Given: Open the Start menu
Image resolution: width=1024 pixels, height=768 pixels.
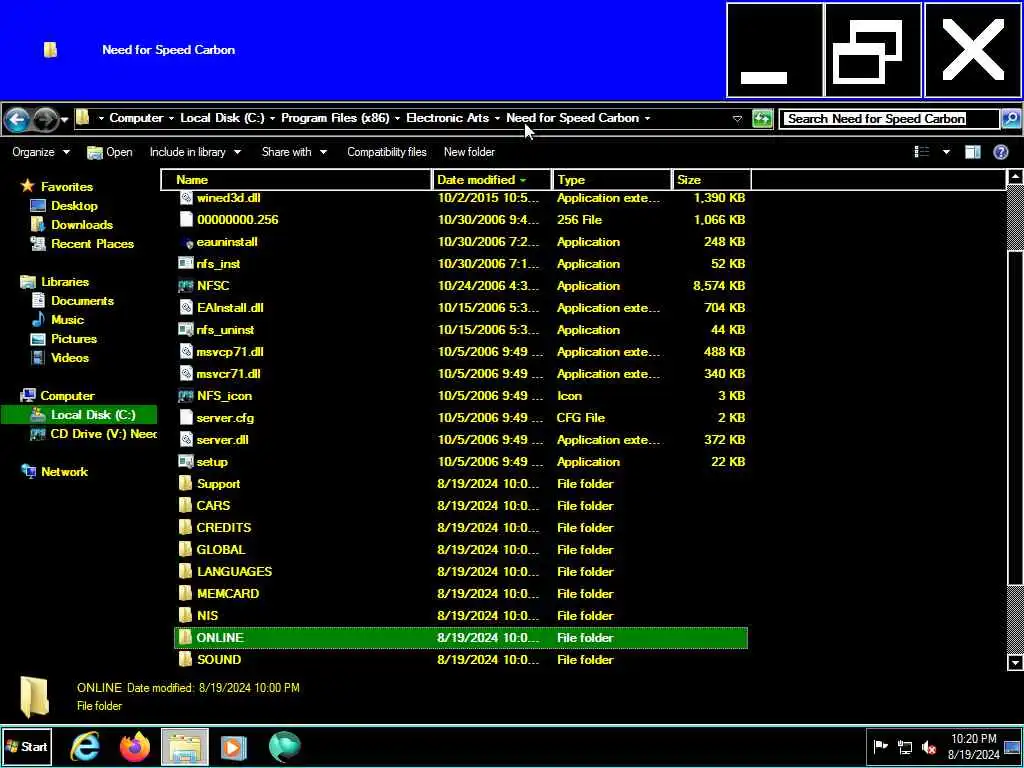Looking at the screenshot, I should pos(27,746).
